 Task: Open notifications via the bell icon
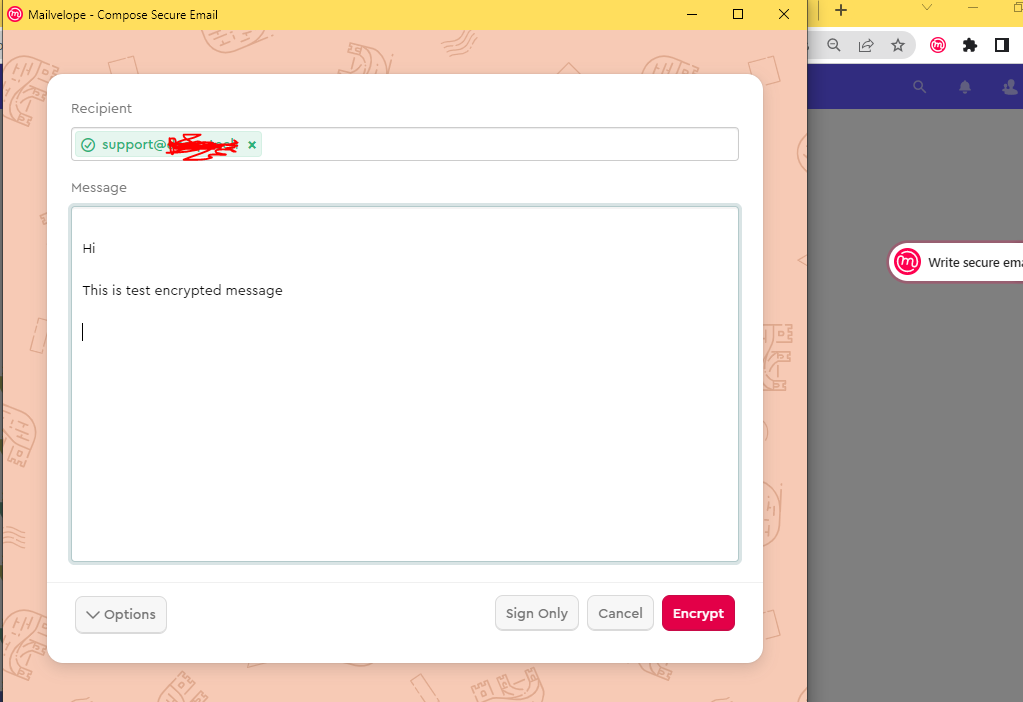(964, 87)
